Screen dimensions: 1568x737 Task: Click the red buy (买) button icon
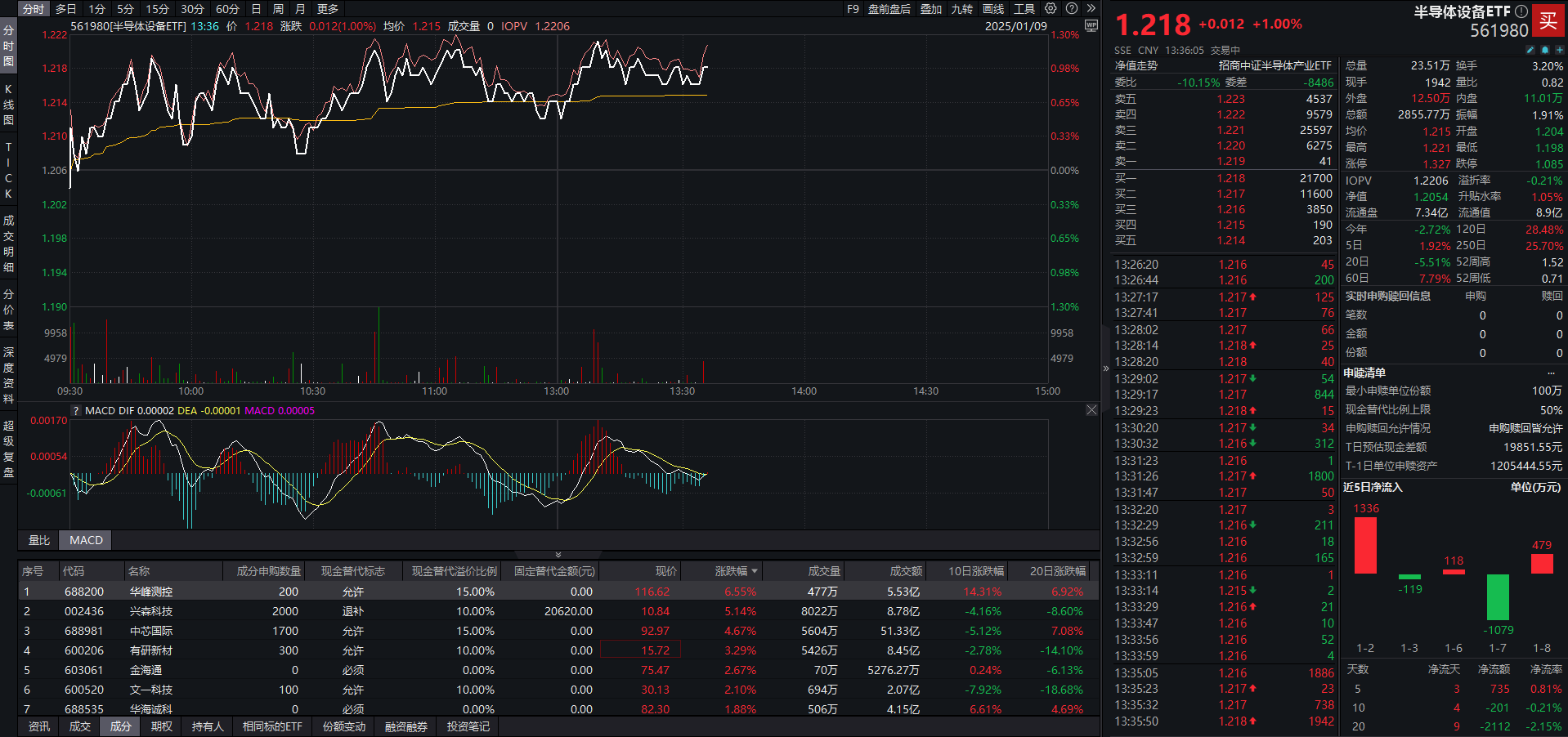tap(1548, 21)
